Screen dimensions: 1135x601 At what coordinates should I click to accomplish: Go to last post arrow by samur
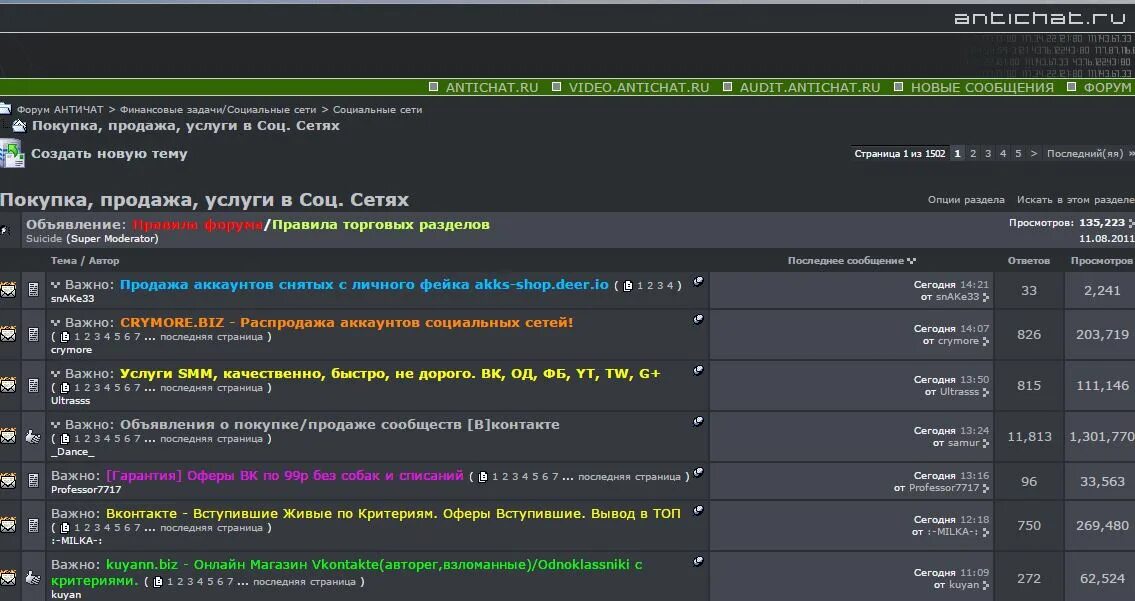point(985,444)
